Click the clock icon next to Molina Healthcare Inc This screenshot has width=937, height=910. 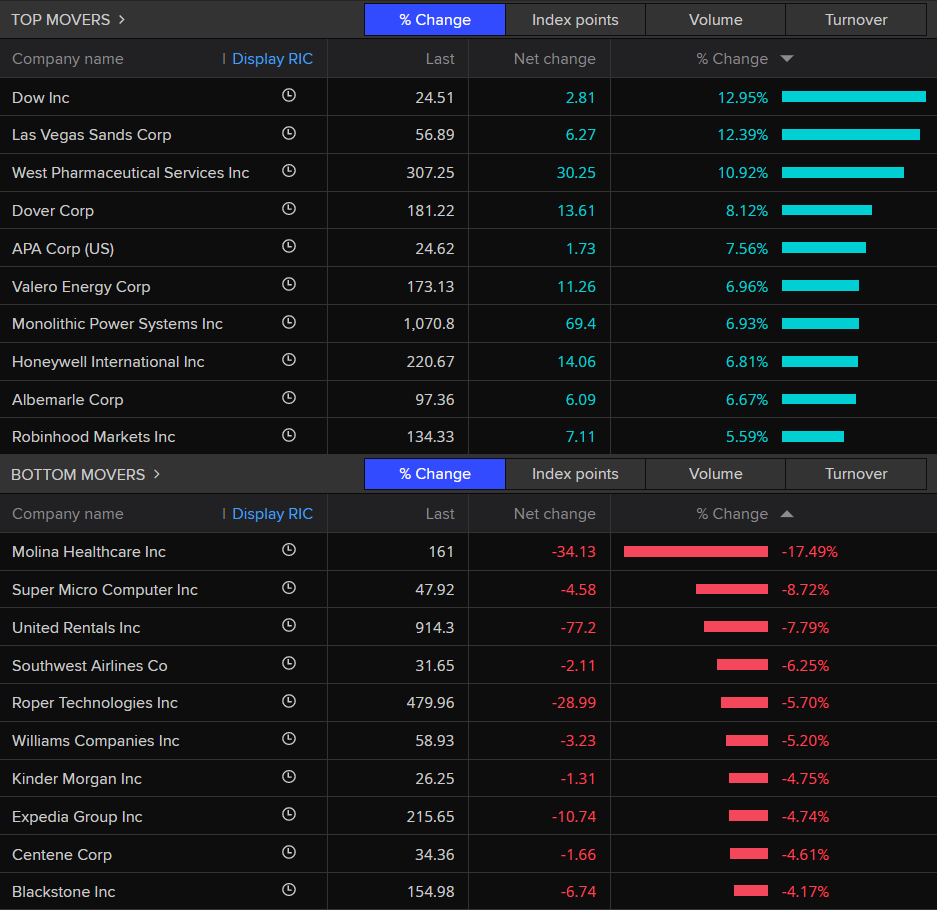coord(289,551)
